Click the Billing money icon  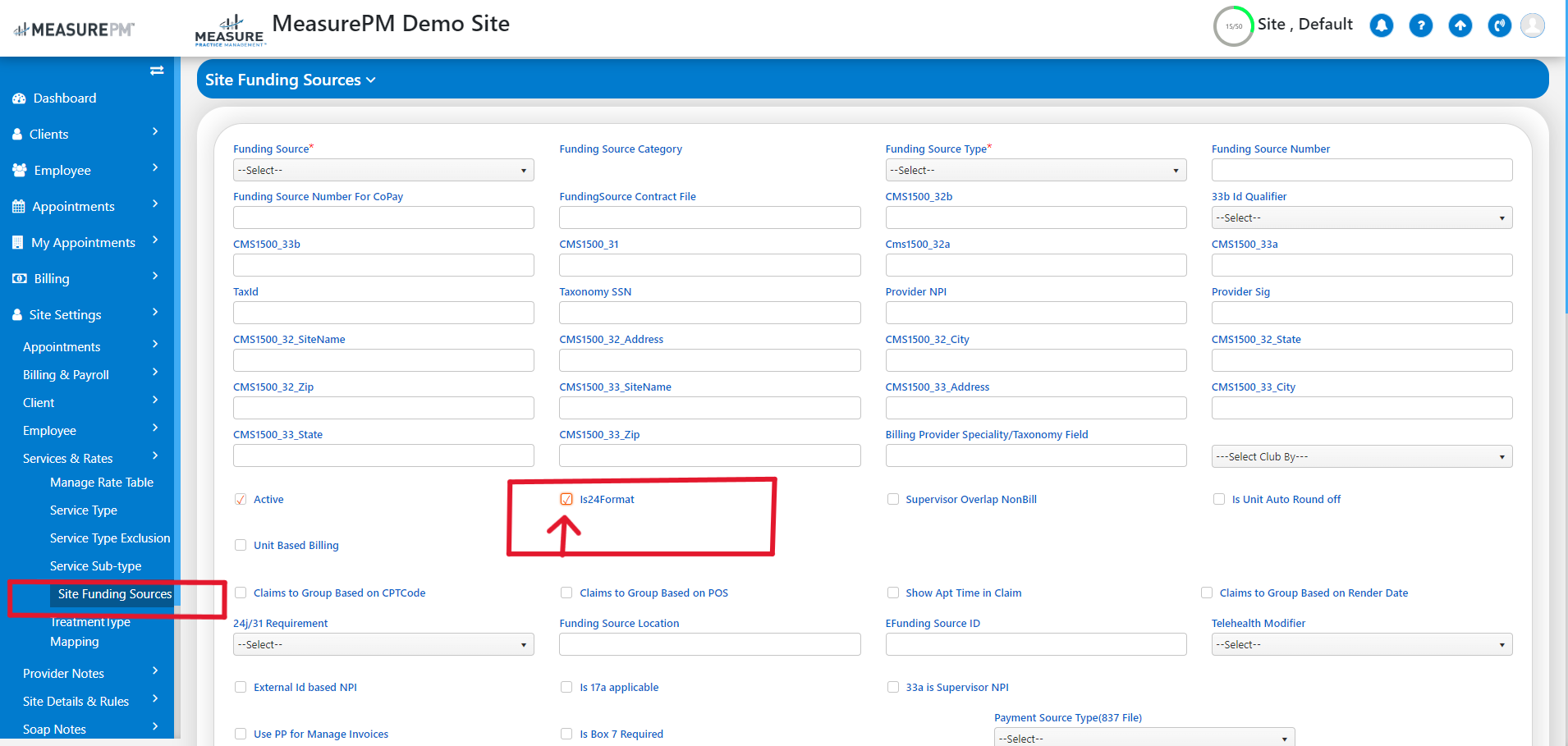point(20,279)
